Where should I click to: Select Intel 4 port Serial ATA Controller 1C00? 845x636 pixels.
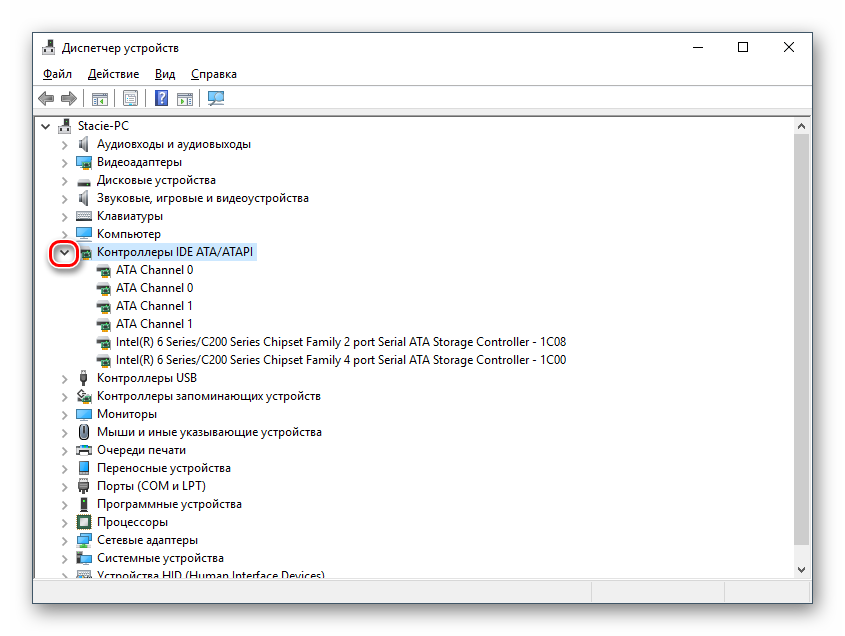(x=341, y=360)
